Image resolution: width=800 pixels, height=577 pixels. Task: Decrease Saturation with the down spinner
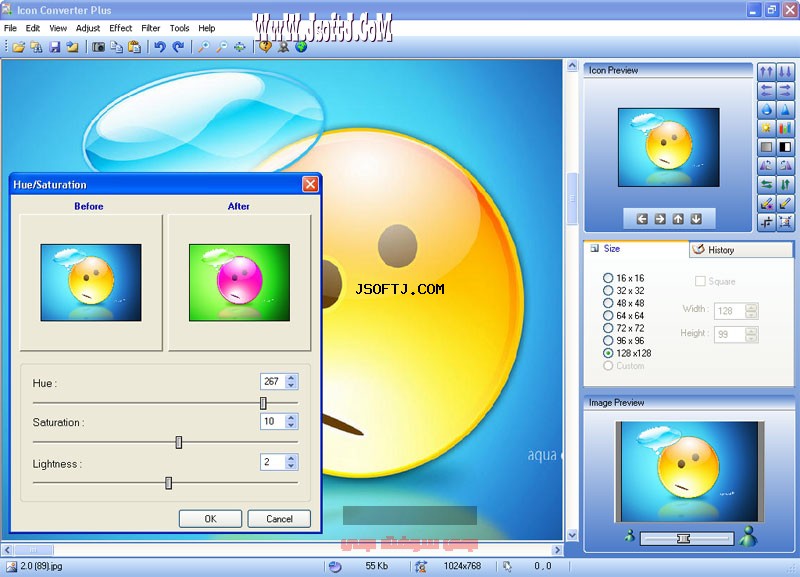pos(291,425)
